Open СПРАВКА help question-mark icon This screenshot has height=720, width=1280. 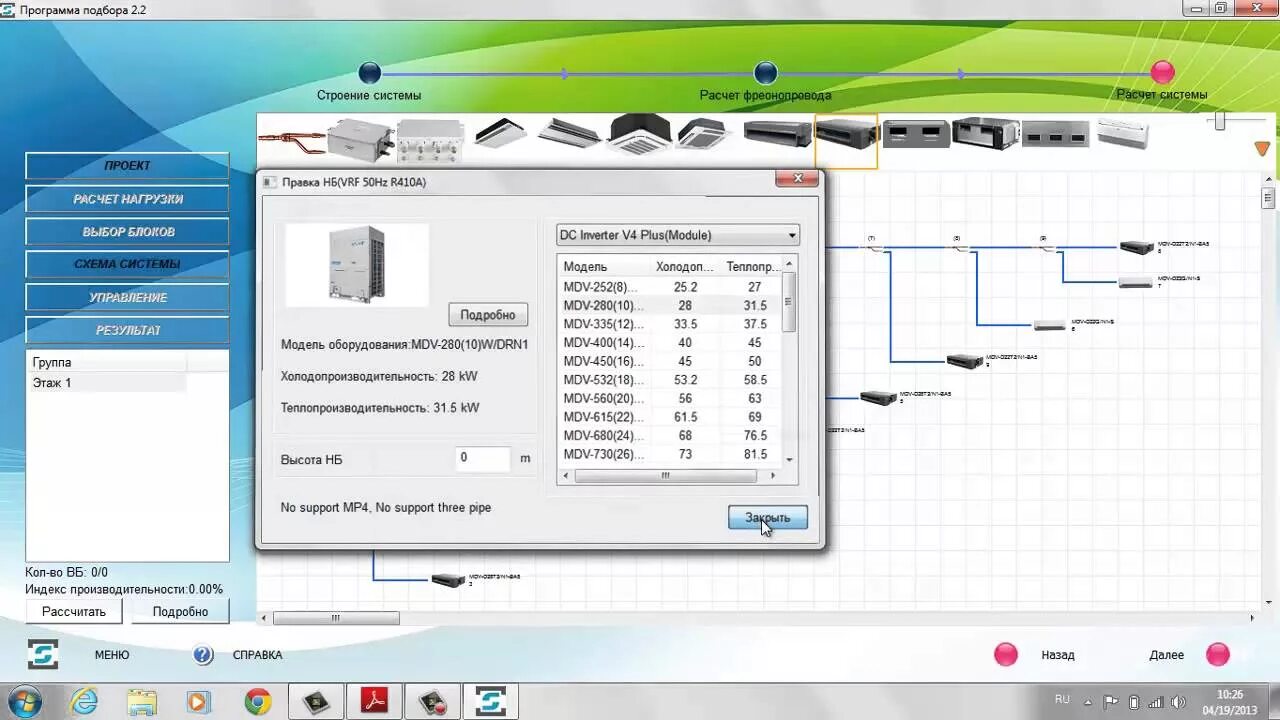(x=203, y=655)
